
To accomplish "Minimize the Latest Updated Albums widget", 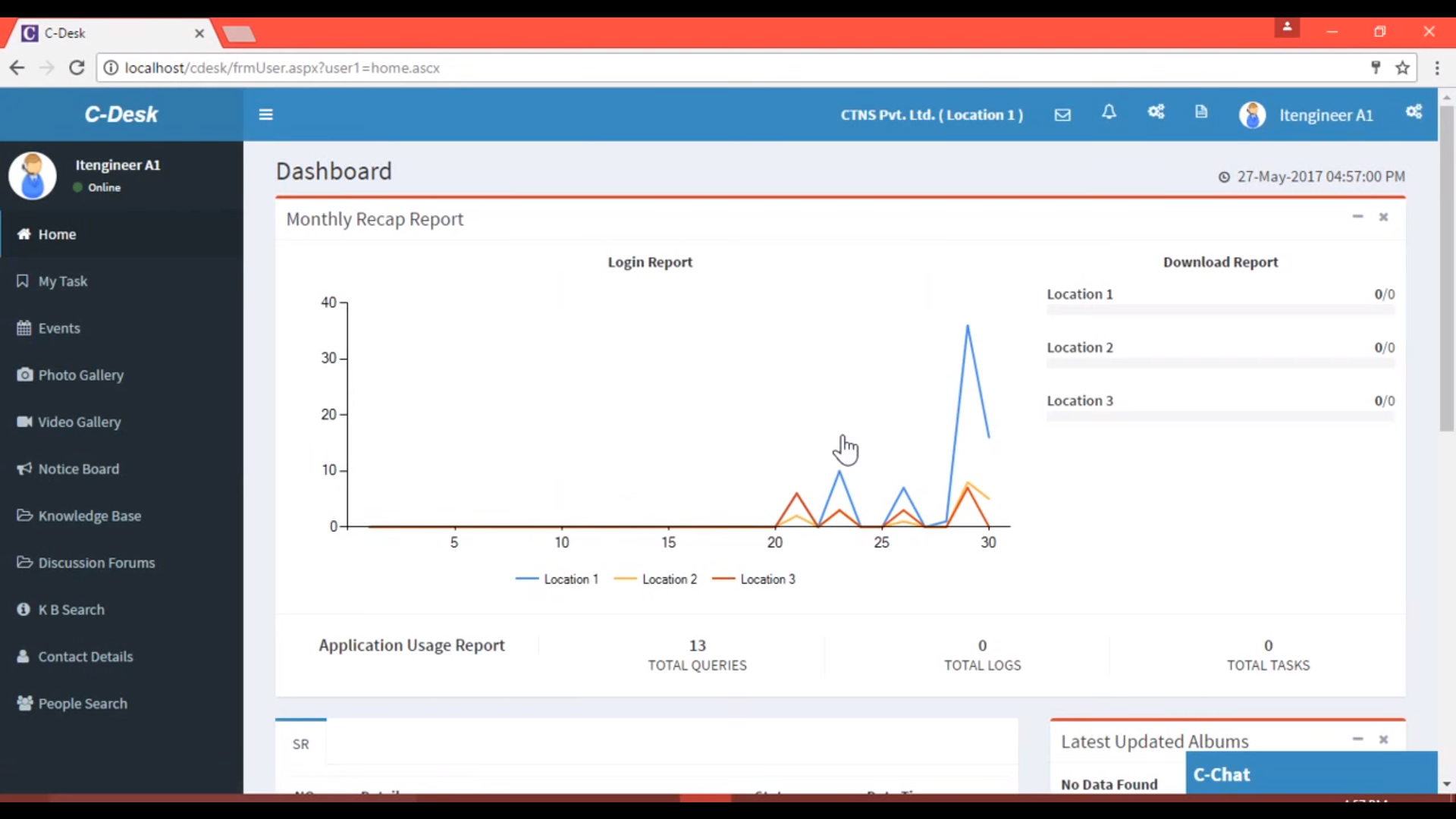I will (1357, 739).
